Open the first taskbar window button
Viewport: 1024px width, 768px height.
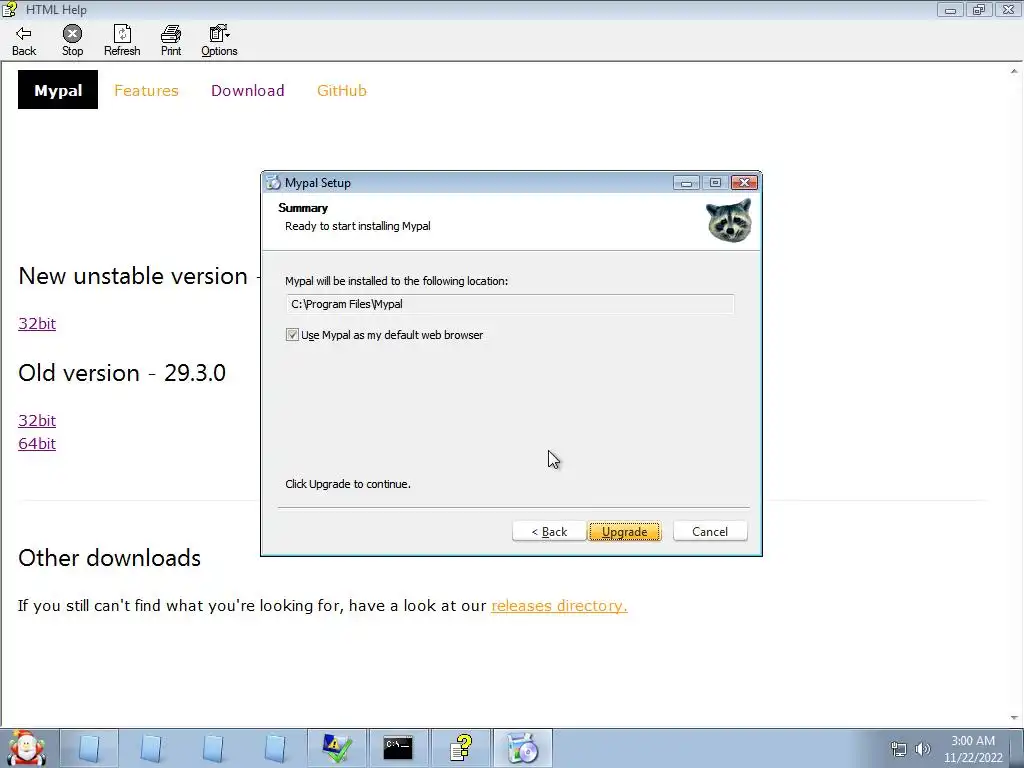89,748
